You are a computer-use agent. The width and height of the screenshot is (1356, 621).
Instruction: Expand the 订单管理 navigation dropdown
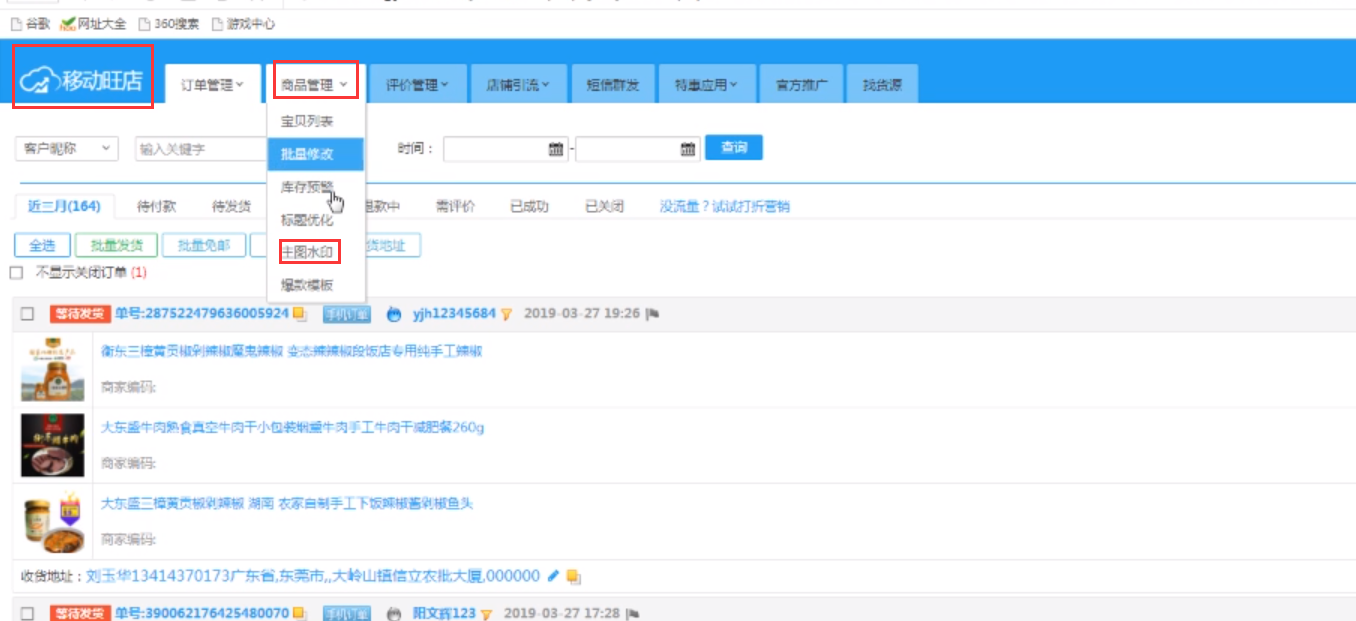point(212,85)
